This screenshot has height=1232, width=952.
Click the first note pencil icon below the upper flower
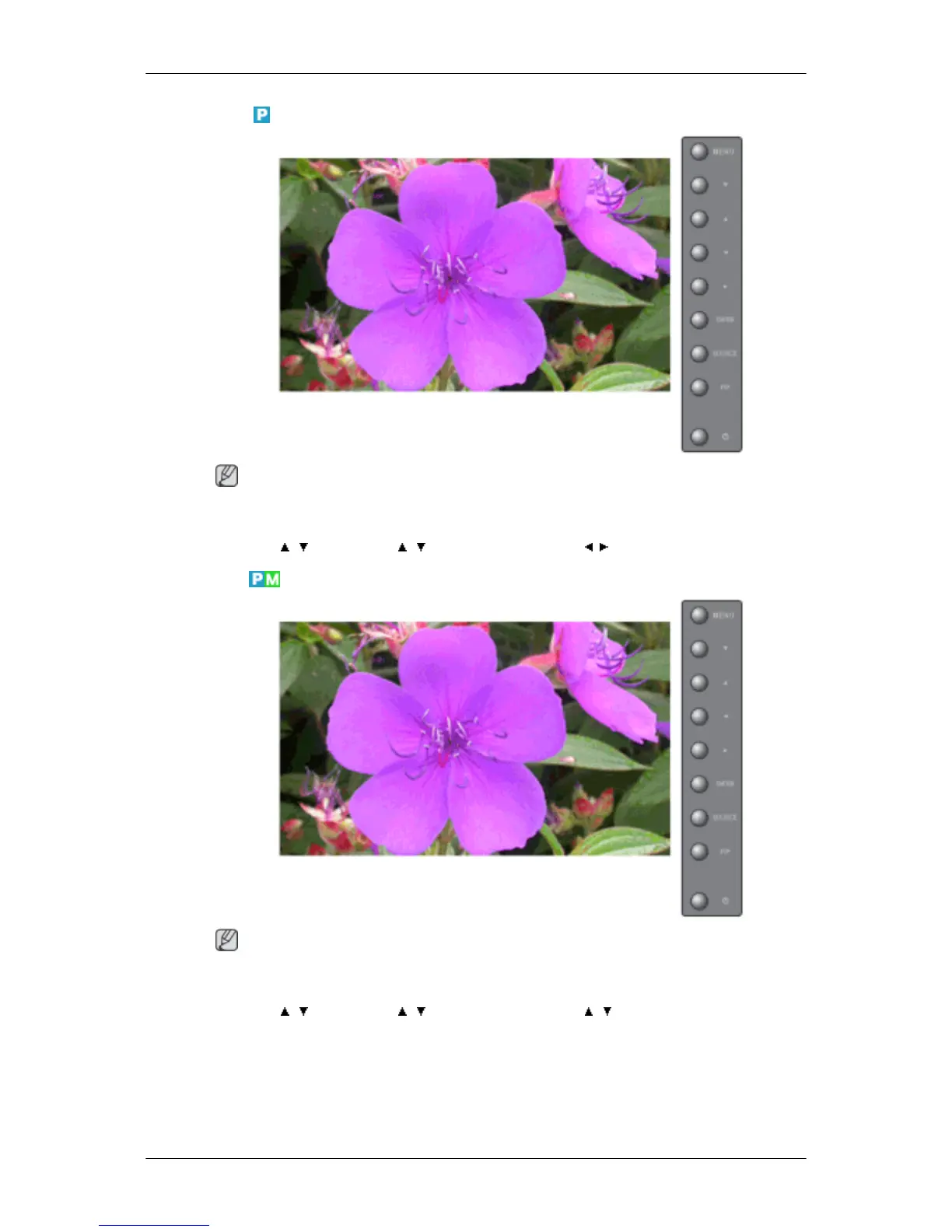(x=226, y=476)
